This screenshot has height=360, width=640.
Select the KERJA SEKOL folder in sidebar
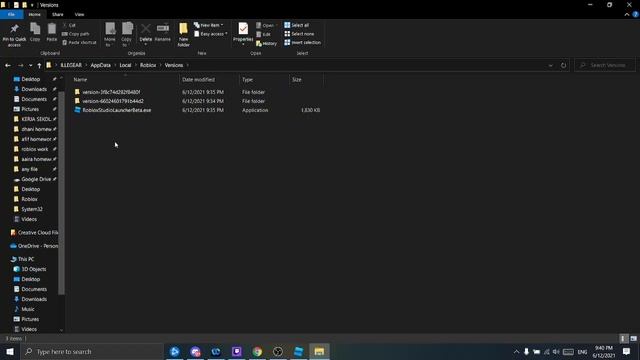coord(35,119)
